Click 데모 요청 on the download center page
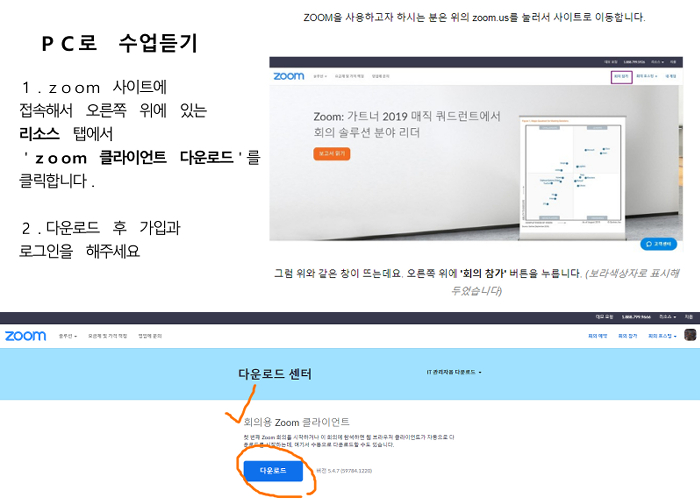Screen dimensions: 700x500 [x=604, y=317]
